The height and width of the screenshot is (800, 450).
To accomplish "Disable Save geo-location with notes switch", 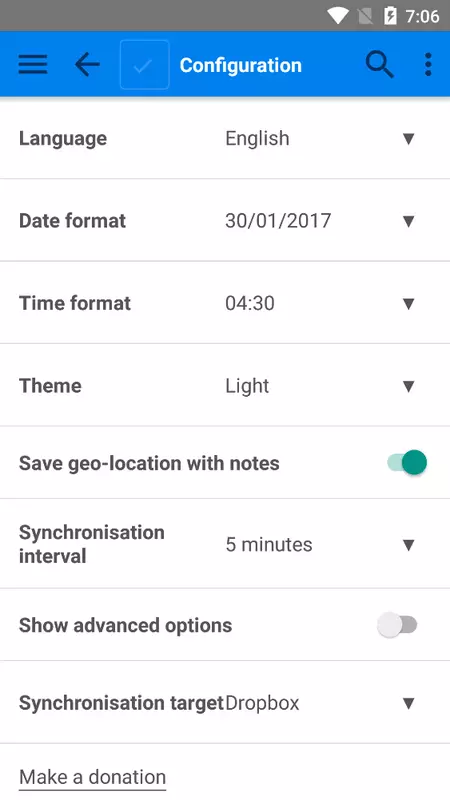I will coord(407,462).
